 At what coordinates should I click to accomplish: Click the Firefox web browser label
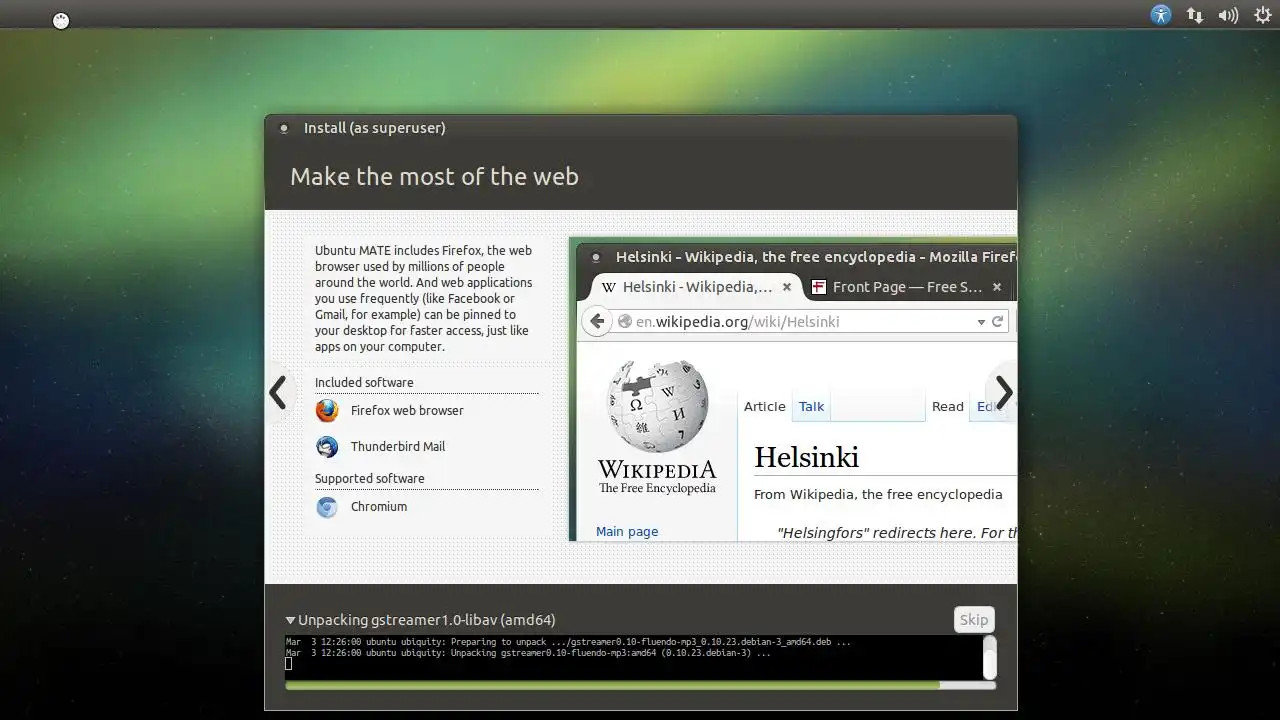(407, 411)
